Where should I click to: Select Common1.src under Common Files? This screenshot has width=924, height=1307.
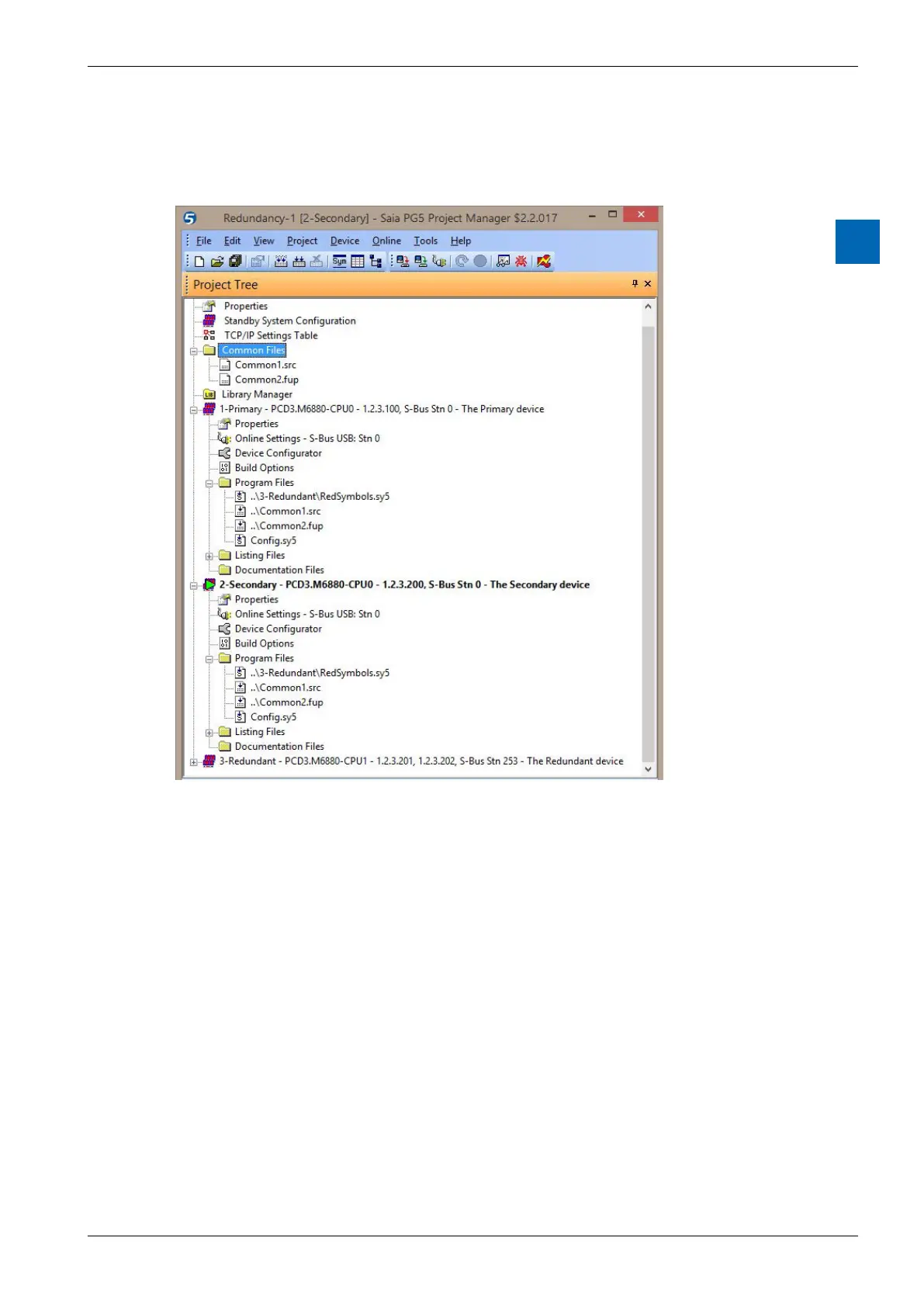click(265, 365)
